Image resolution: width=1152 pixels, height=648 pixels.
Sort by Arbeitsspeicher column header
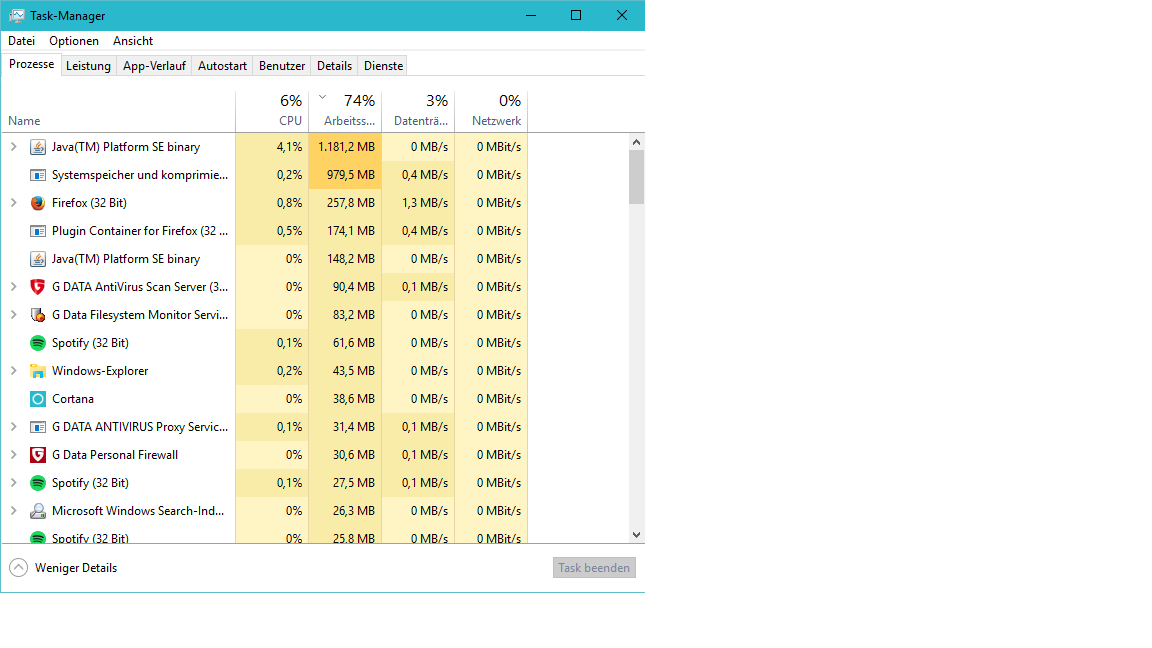[x=345, y=112]
